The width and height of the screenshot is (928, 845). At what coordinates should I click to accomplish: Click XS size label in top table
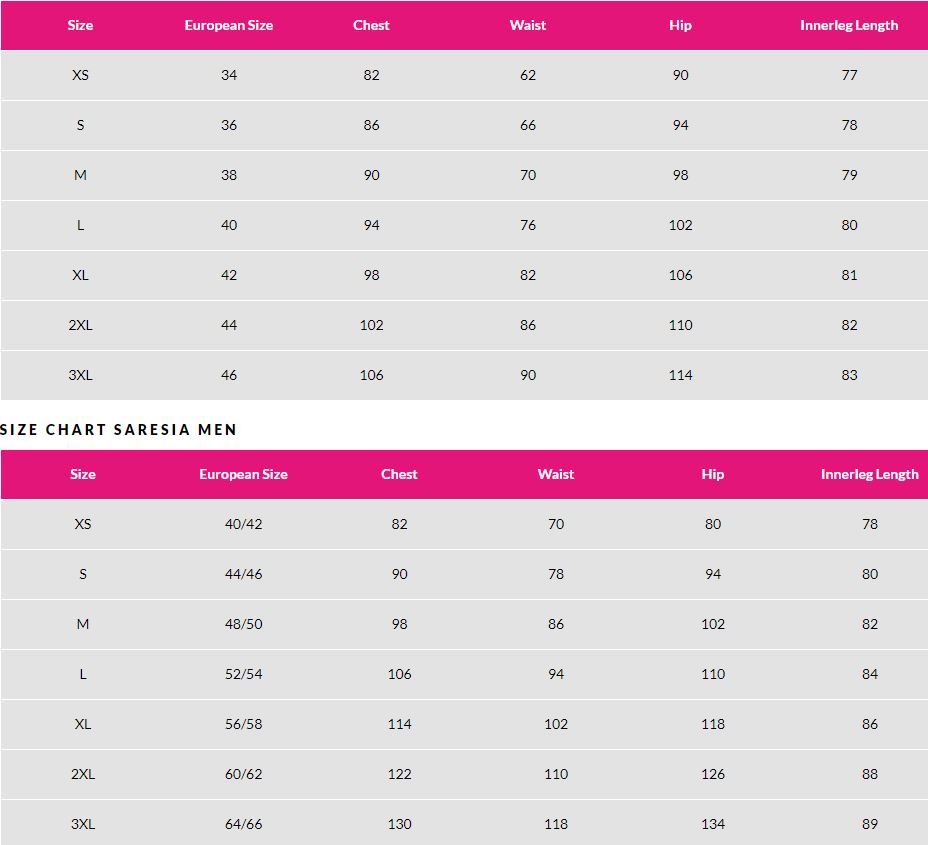pos(80,75)
